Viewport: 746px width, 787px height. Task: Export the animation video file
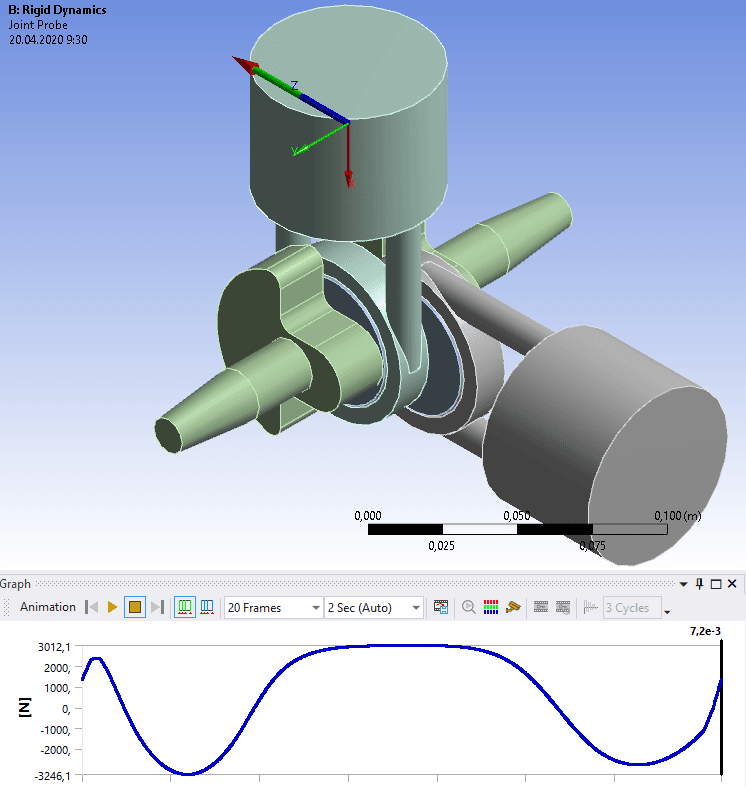(440, 607)
